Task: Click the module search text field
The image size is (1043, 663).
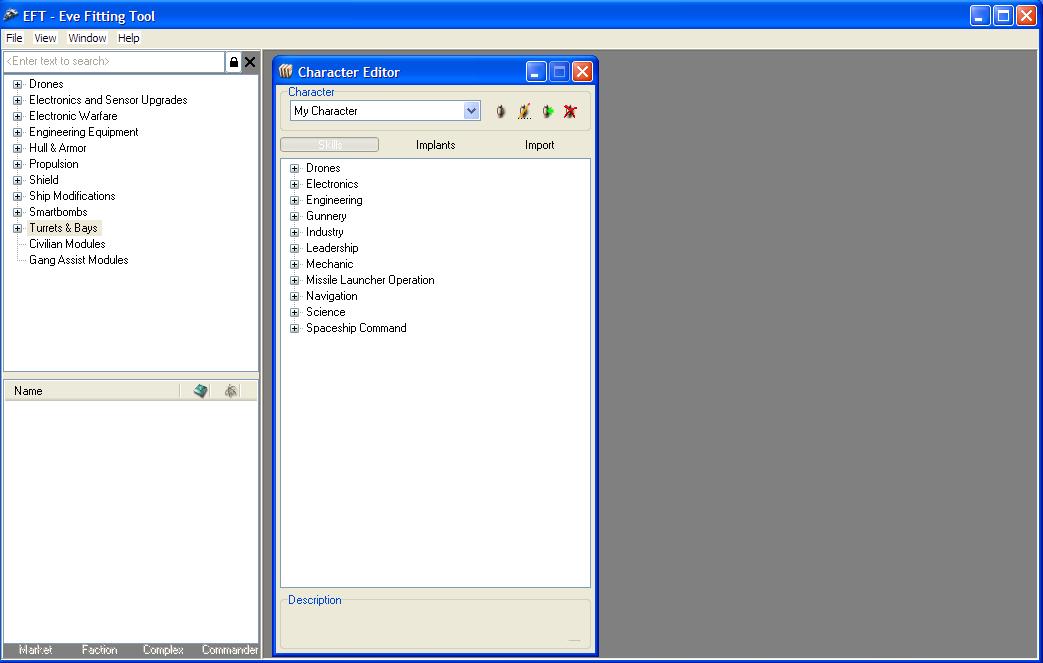Action: point(114,61)
